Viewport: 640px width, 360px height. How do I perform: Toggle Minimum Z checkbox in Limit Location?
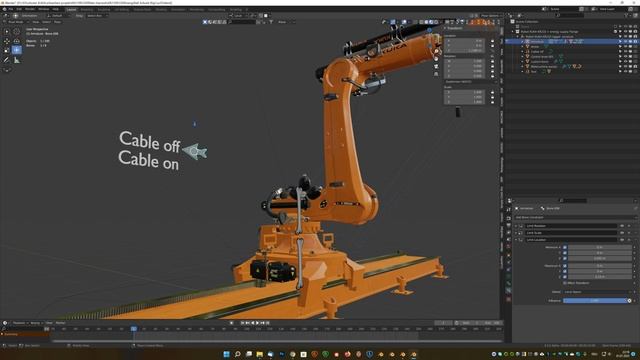tap(565, 258)
